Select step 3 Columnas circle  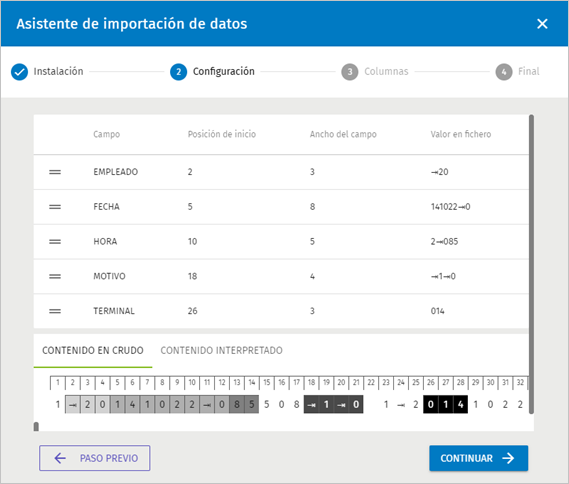coord(349,72)
